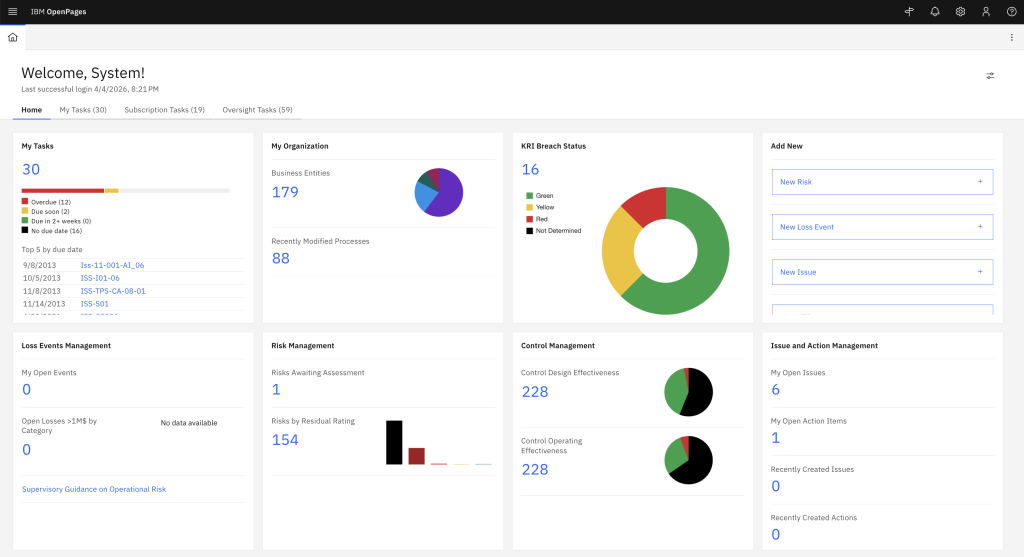Screen dimensions: 1024x557
Task: Click the Yellow legend swatch in KRI chart
Action: (530, 208)
